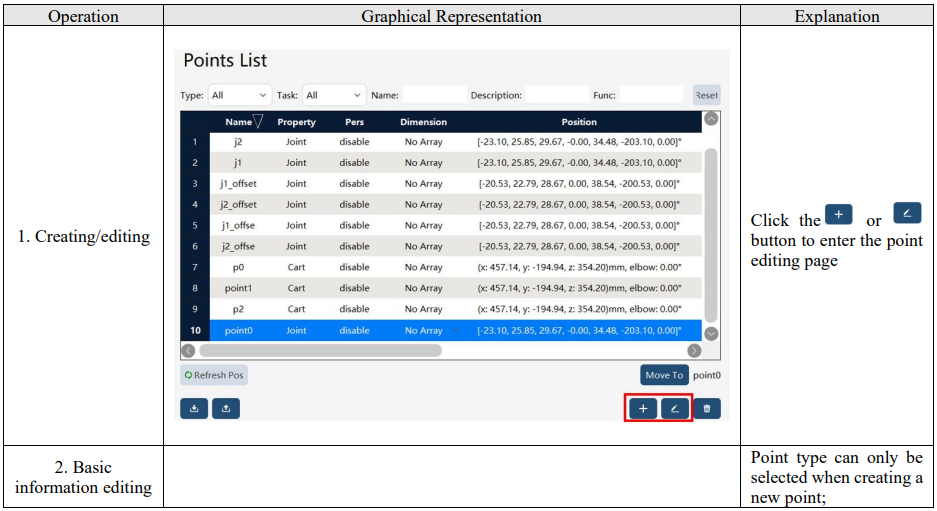This screenshot has width=937, height=511.
Task: Click the Position column header
Action: tap(579, 122)
